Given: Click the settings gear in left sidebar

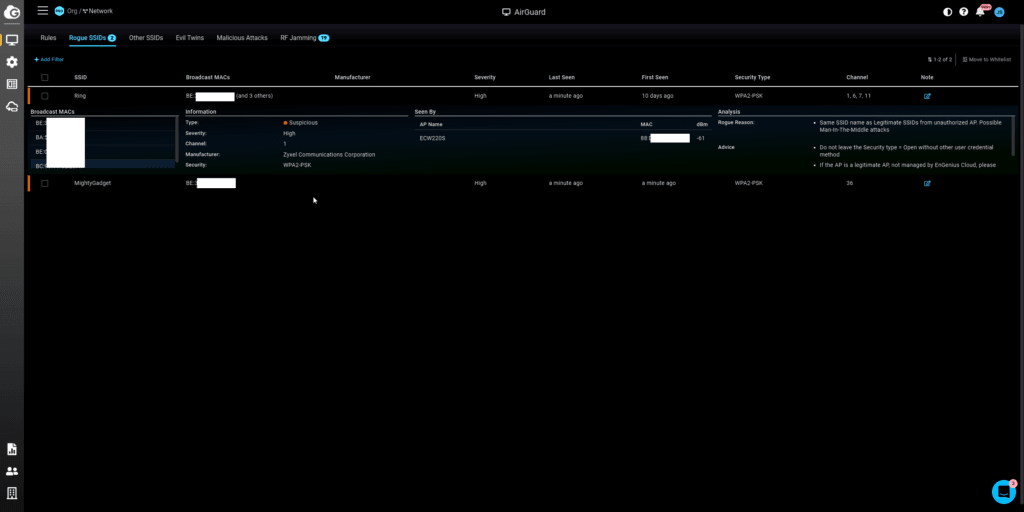Looking at the screenshot, I should tap(12, 62).
